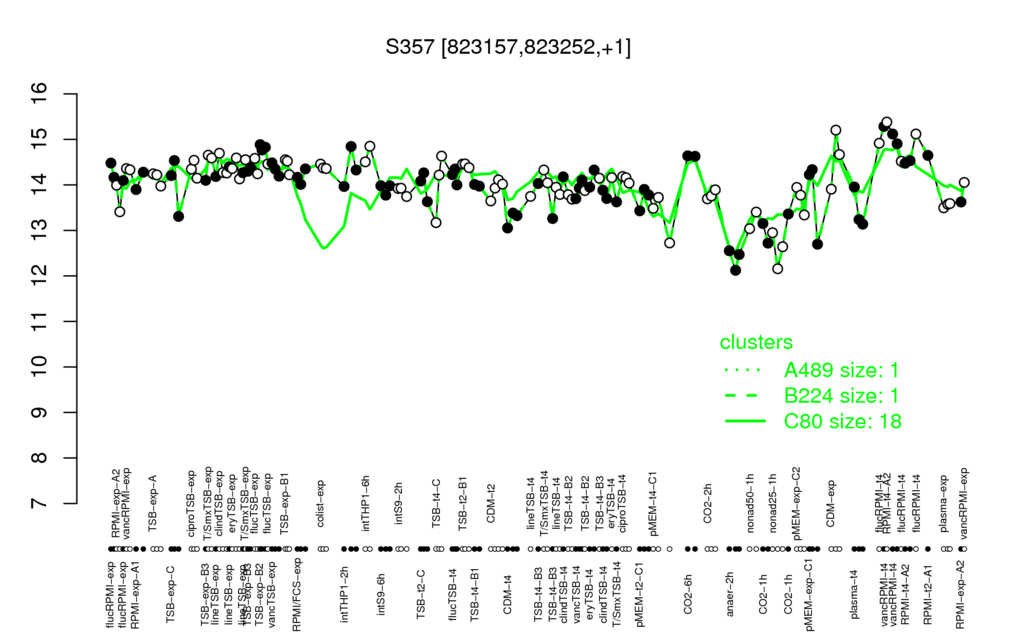Select legend entry 'A489 size: 1'

click(841, 370)
